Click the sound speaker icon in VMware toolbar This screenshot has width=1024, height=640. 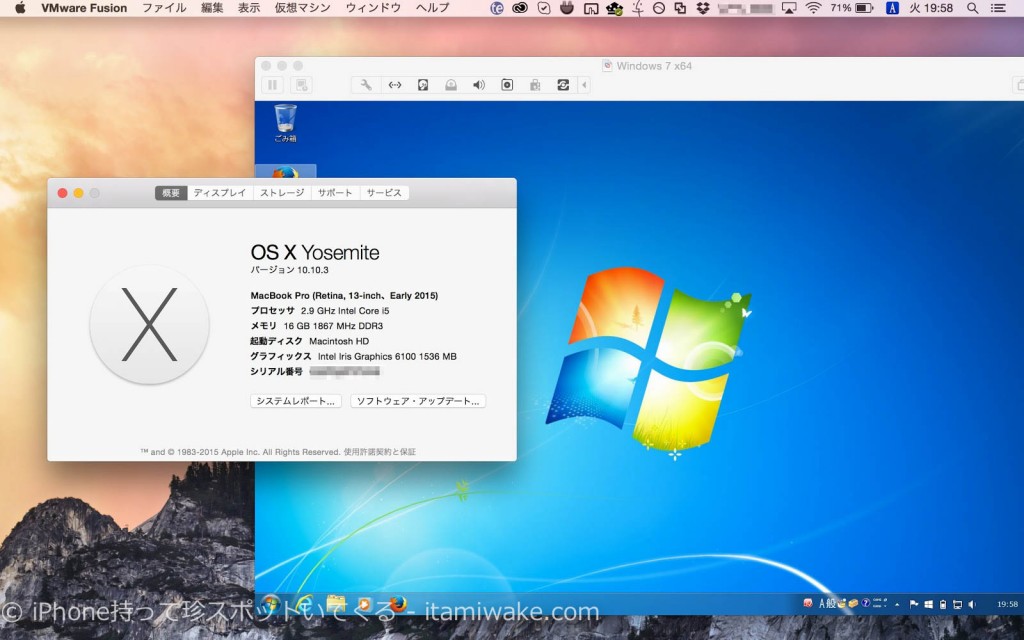click(x=479, y=85)
